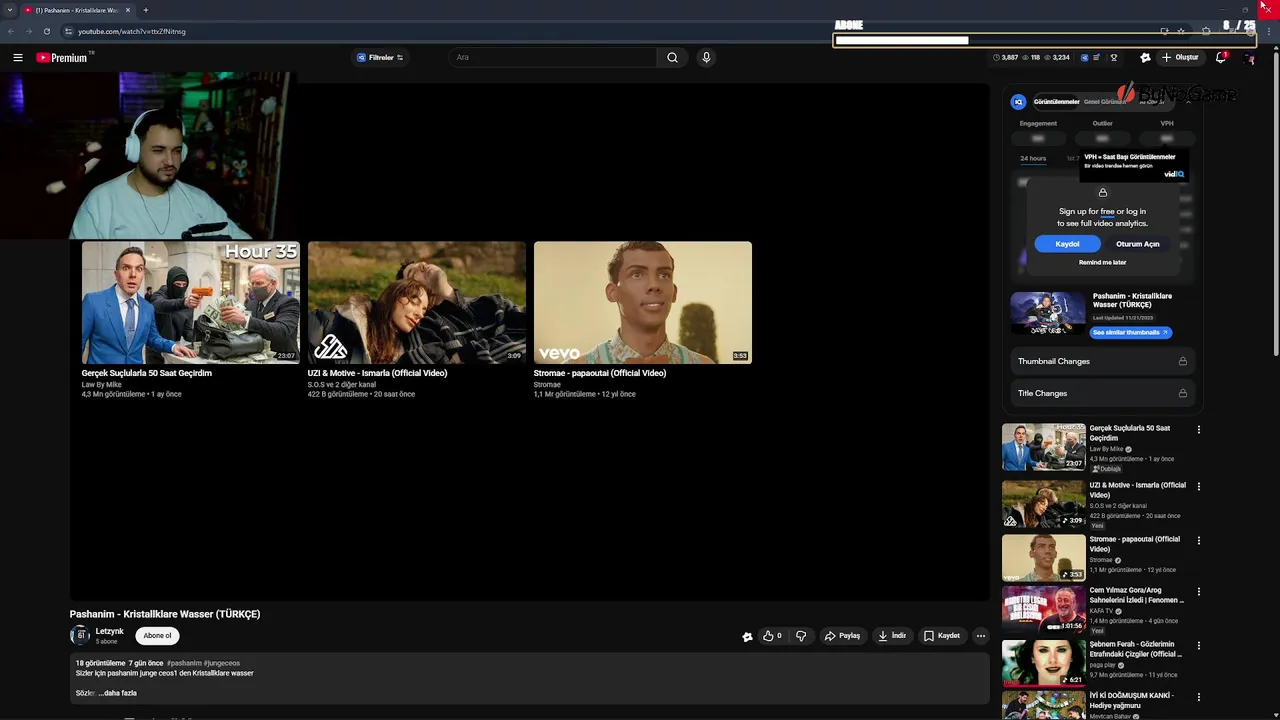Open a new browser tab
The image size is (1280, 720).
(145, 10)
